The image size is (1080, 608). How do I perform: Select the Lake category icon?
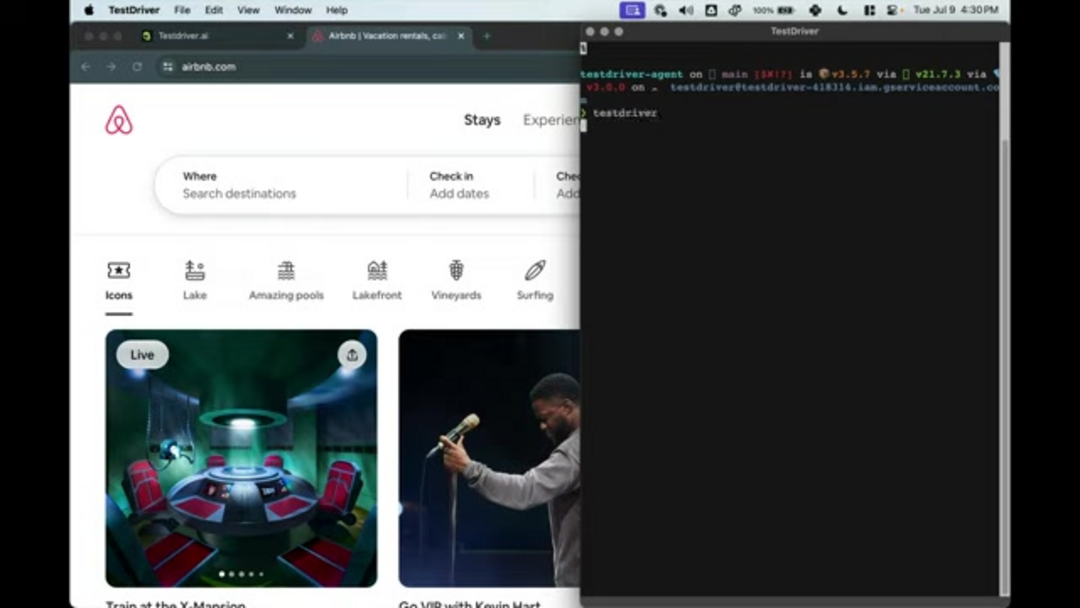point(195,279)
